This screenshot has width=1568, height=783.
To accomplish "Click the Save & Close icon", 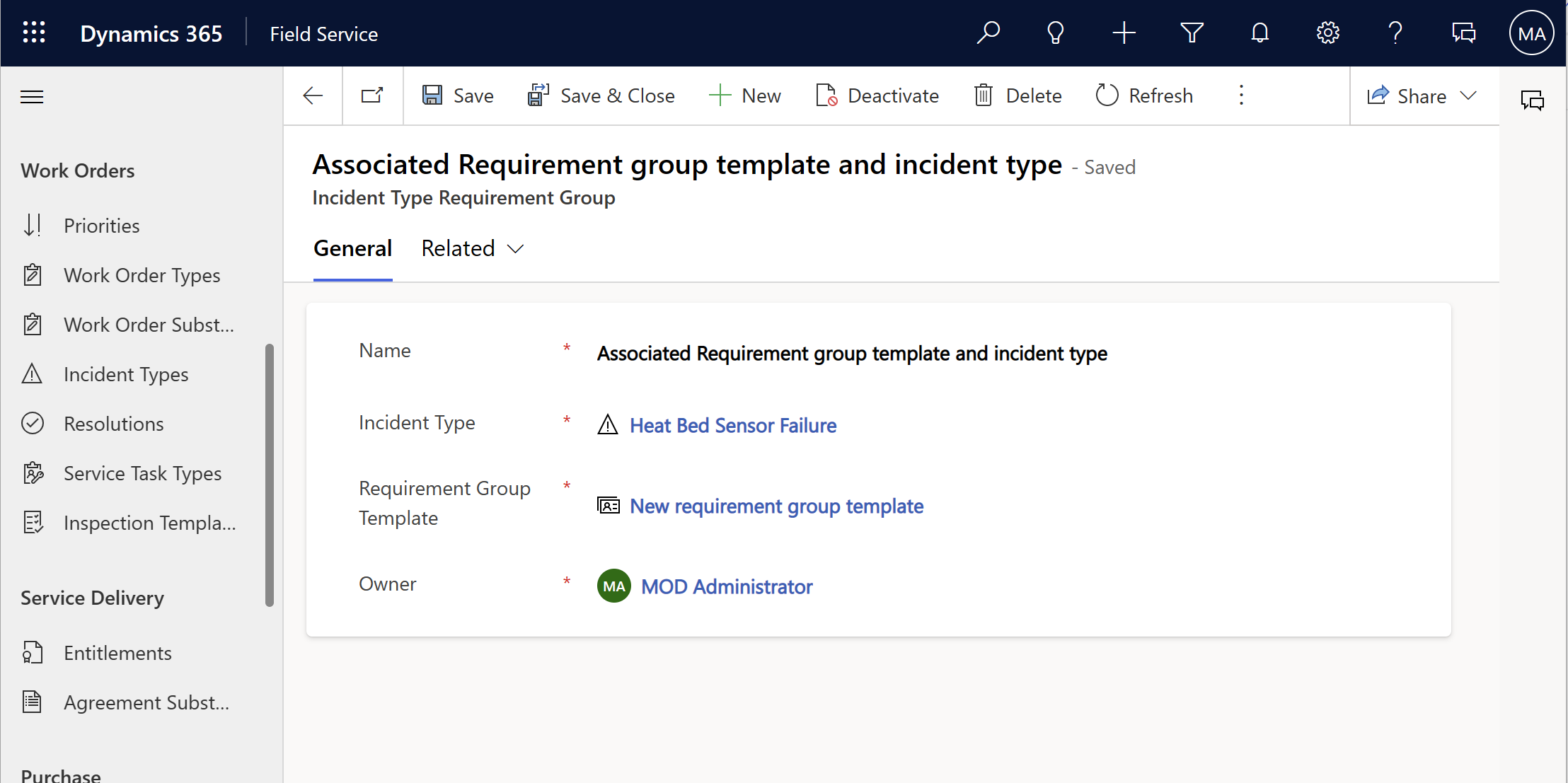I will pos(538,96).
